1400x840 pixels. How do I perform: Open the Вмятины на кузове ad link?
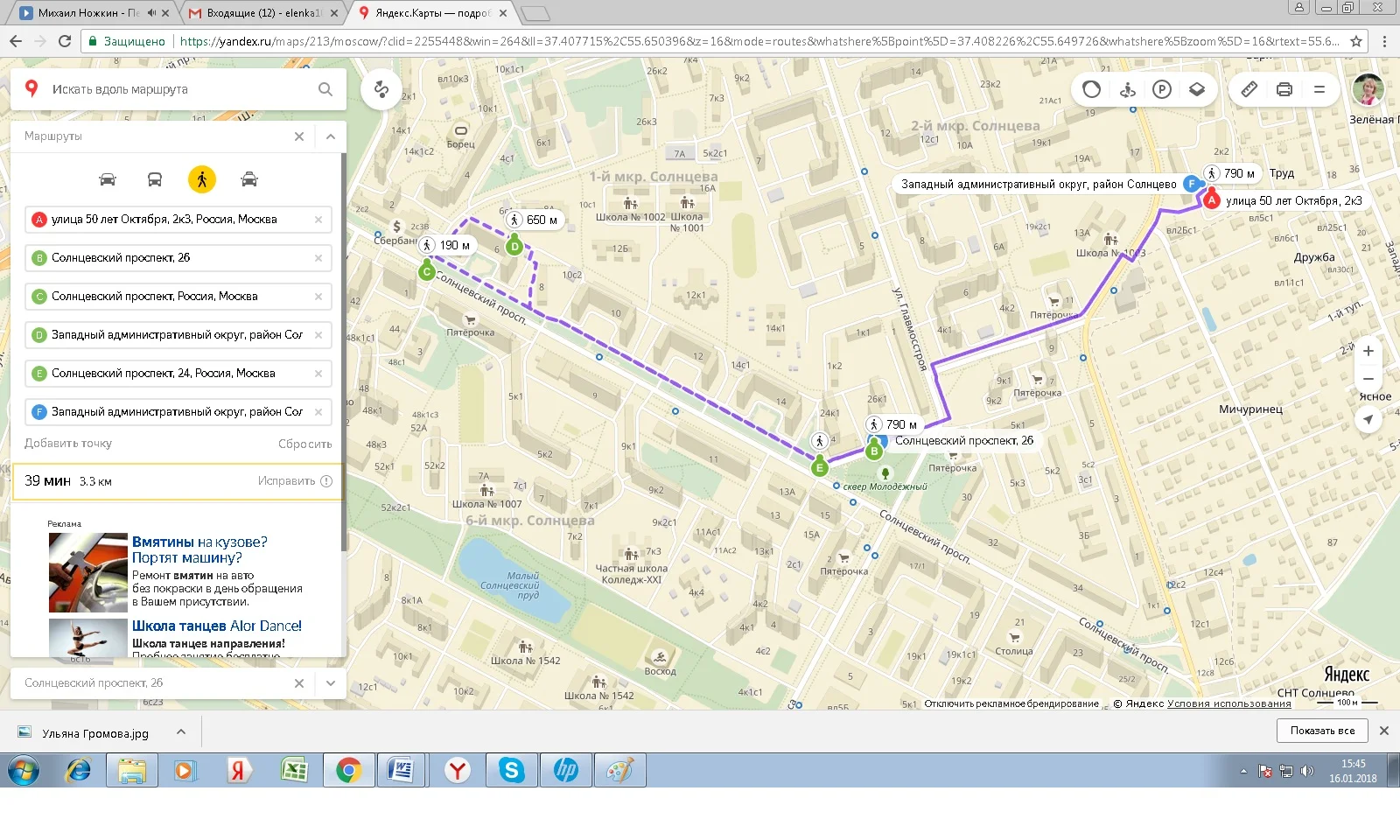coord(199,549)
